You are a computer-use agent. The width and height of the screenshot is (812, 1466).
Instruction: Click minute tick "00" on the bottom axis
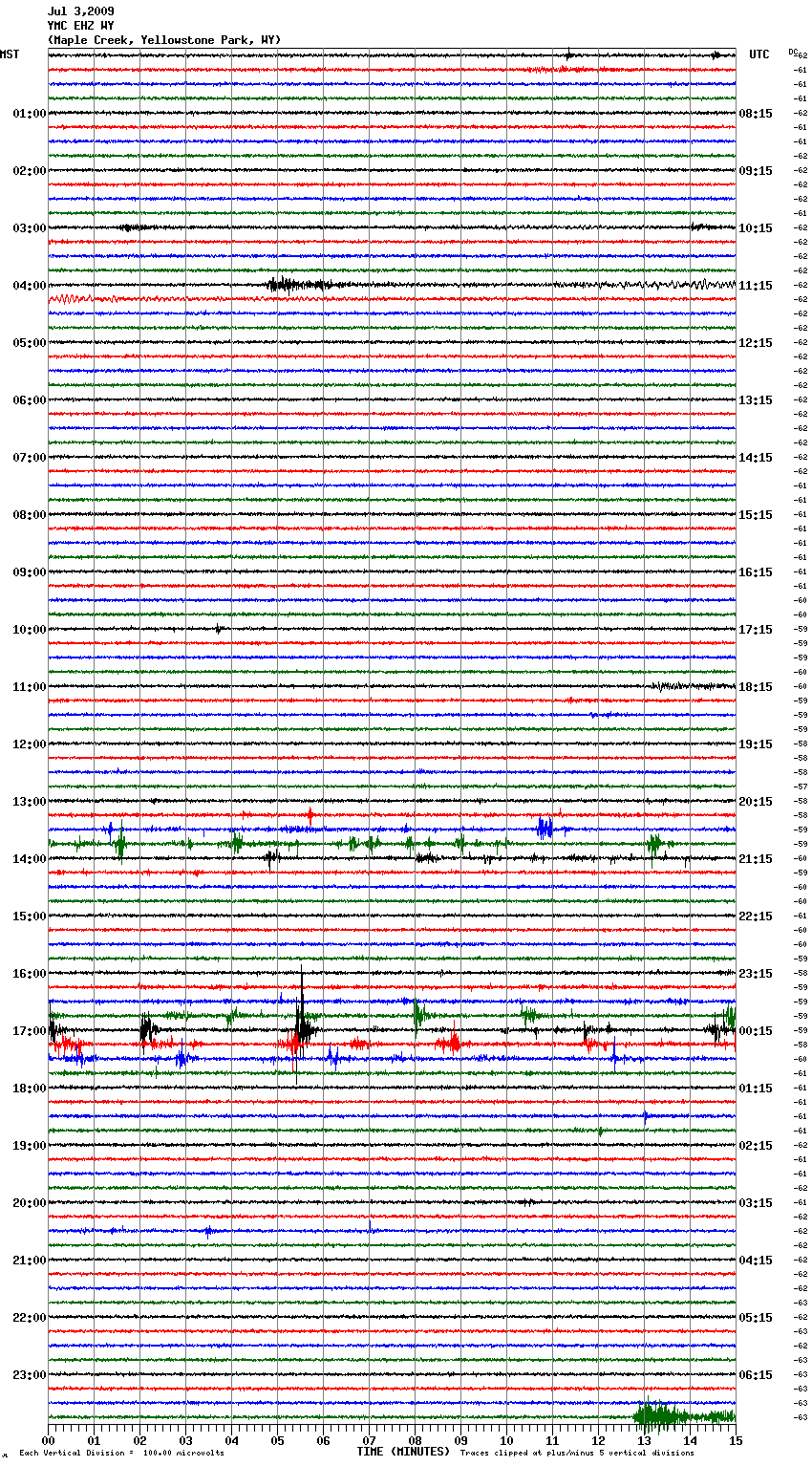(x=48, y=1440)
